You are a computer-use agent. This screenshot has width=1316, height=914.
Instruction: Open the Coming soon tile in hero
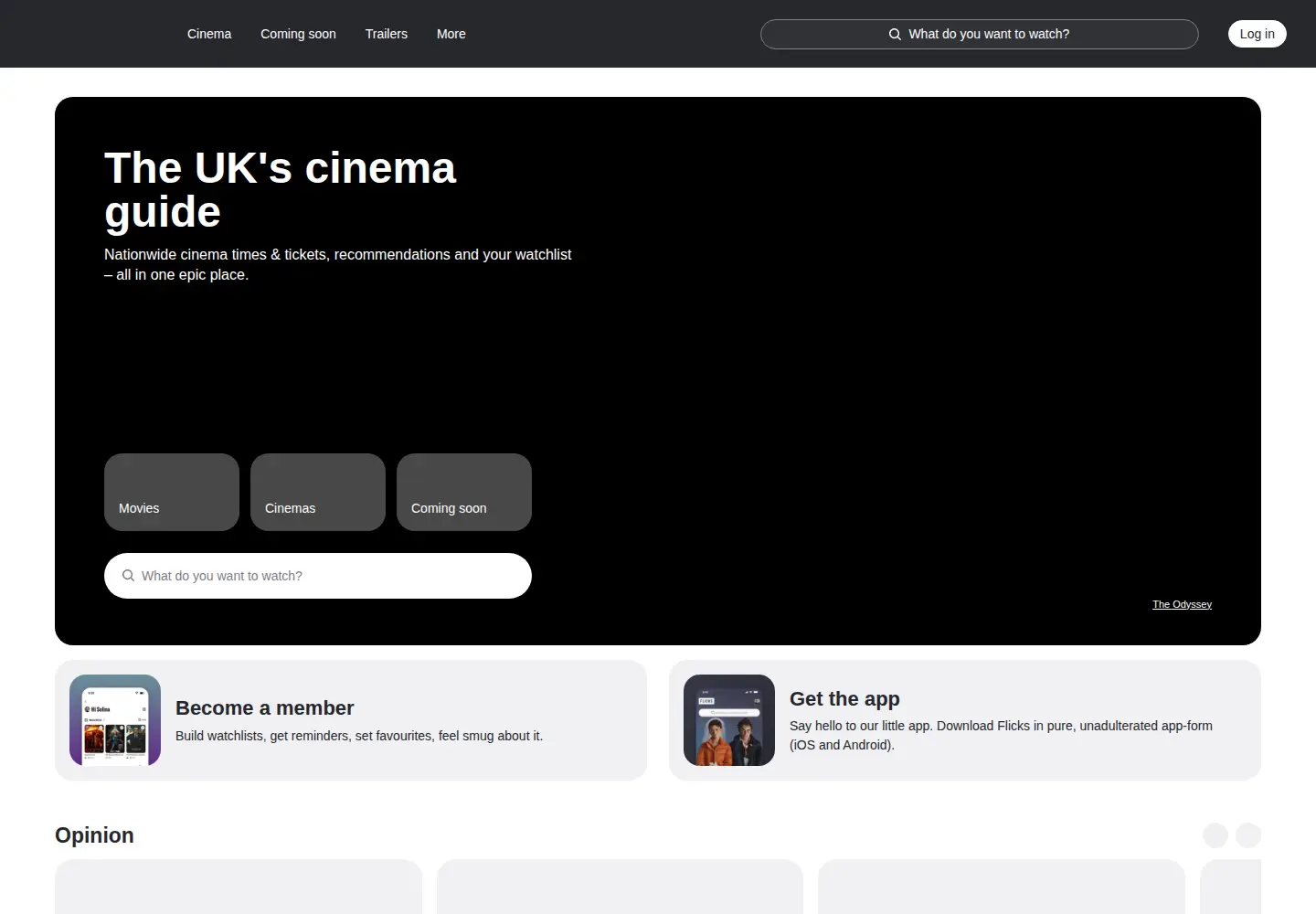tap(464, 492)
